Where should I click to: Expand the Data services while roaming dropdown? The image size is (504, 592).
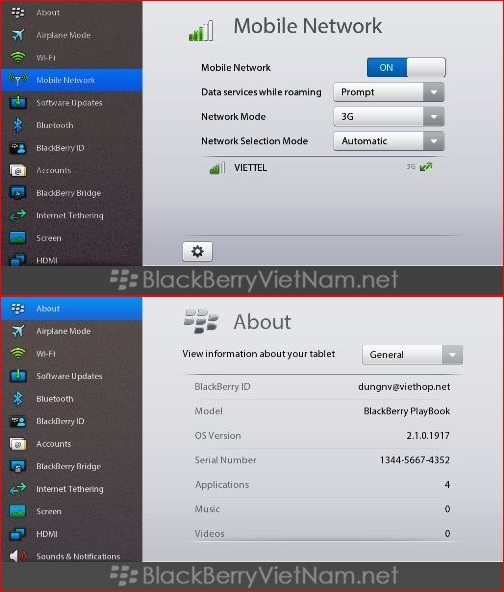coord(389,92)
